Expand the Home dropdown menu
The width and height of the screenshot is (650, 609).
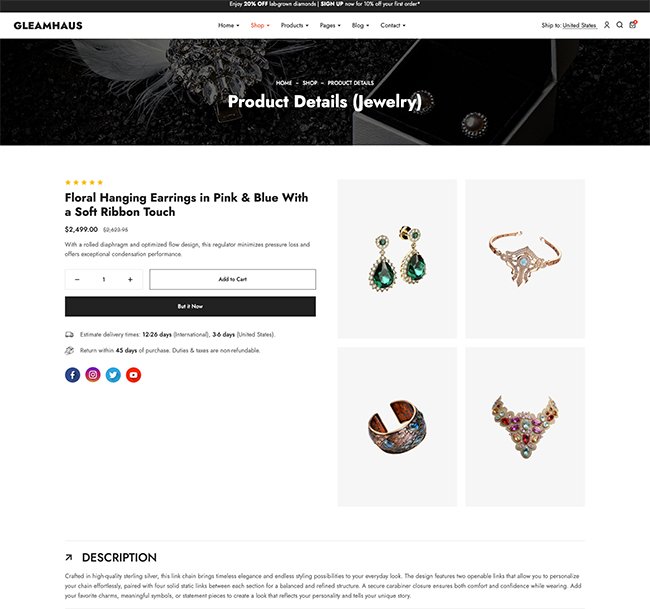228,25
